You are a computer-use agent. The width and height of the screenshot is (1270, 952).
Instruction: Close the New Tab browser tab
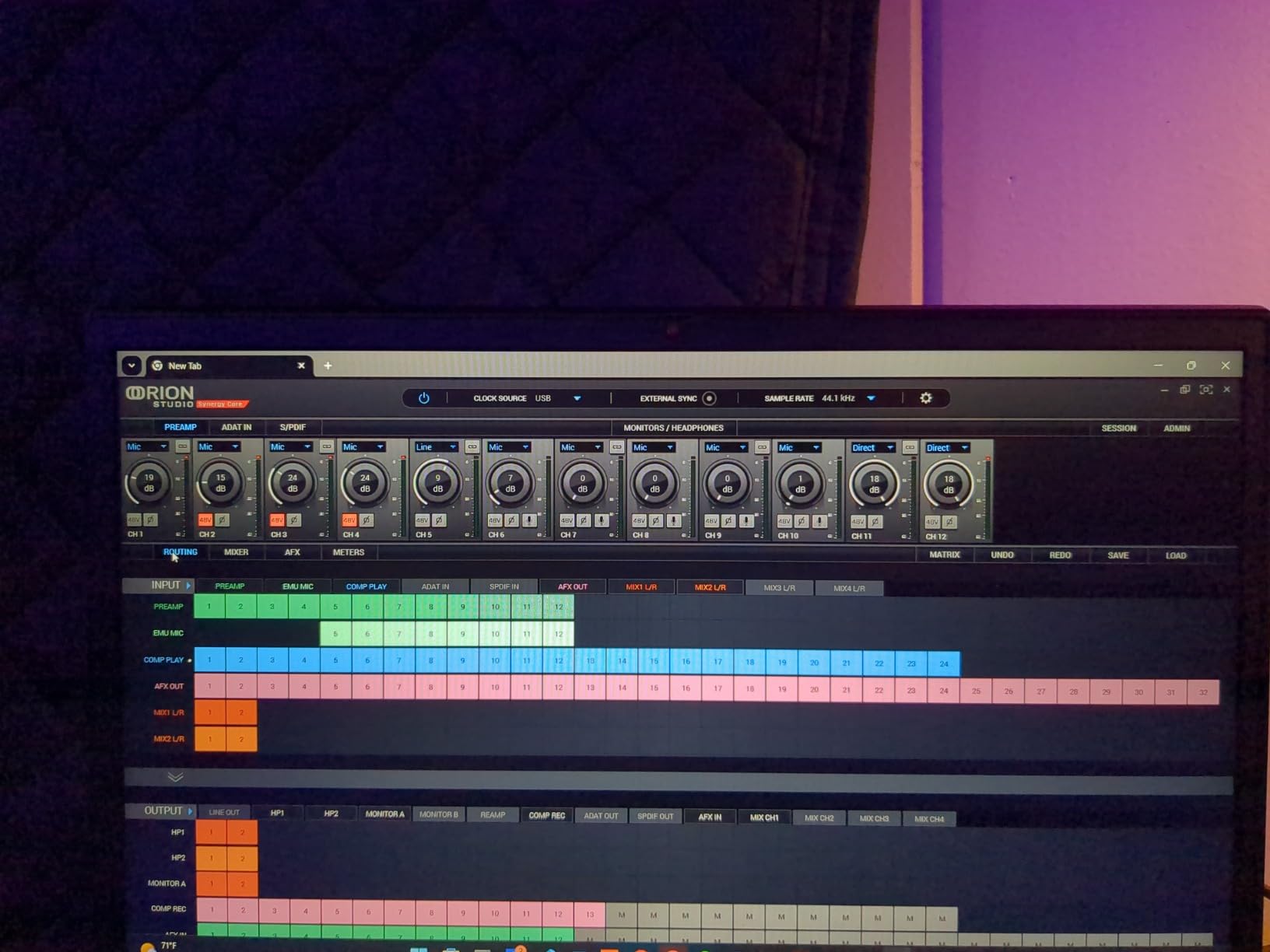(x=301, y=366)
